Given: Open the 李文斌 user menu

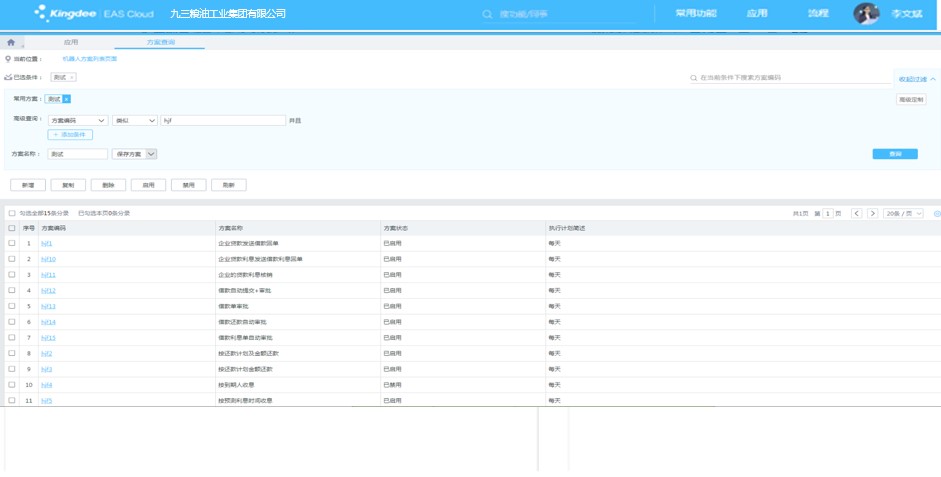Looking at the screenshot, I should pos(906,13).
